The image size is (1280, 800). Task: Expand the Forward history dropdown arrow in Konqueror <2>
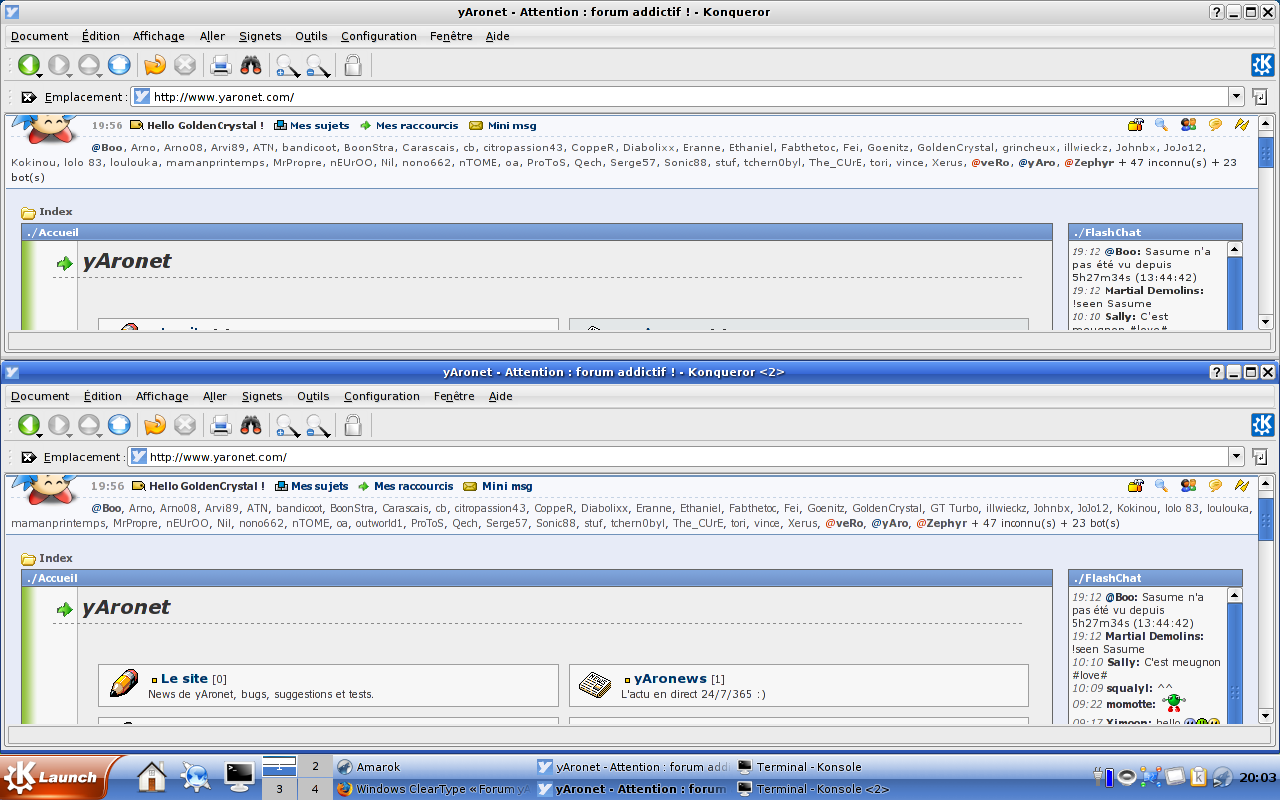click(x=69, y=436)
